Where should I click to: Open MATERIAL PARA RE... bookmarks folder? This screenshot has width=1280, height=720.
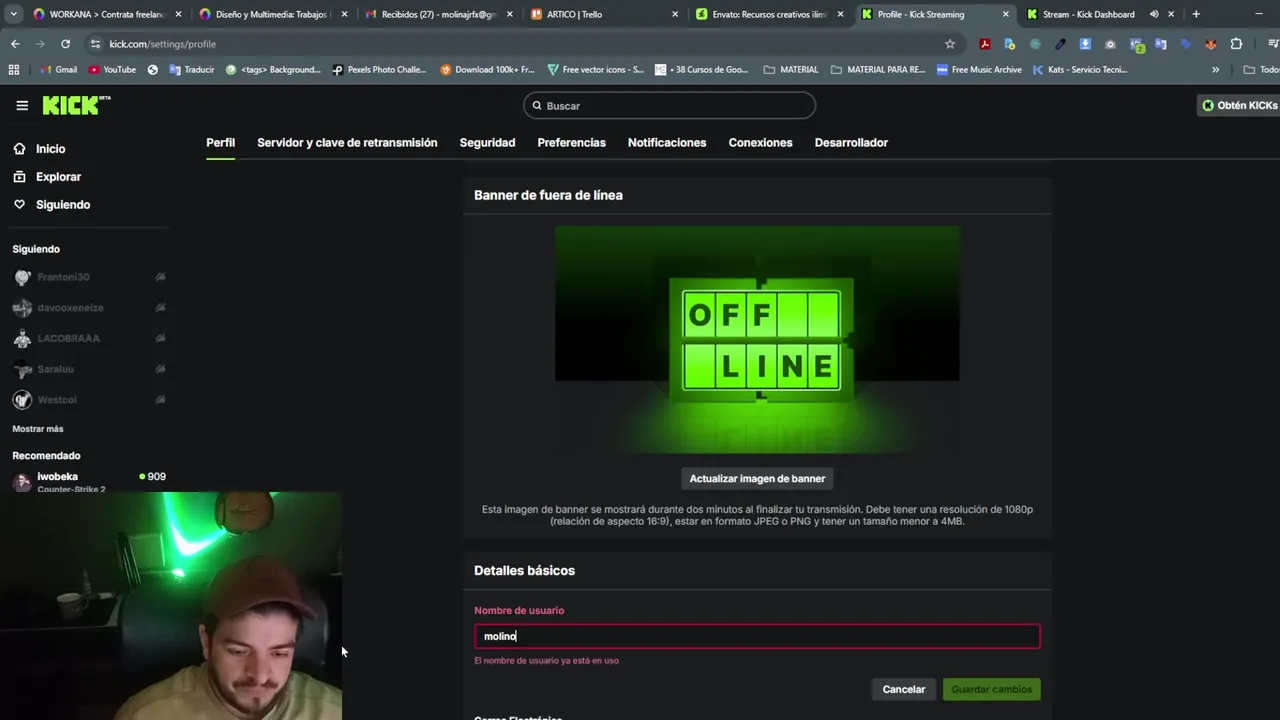pyautogui.click(x=878, y=70)
